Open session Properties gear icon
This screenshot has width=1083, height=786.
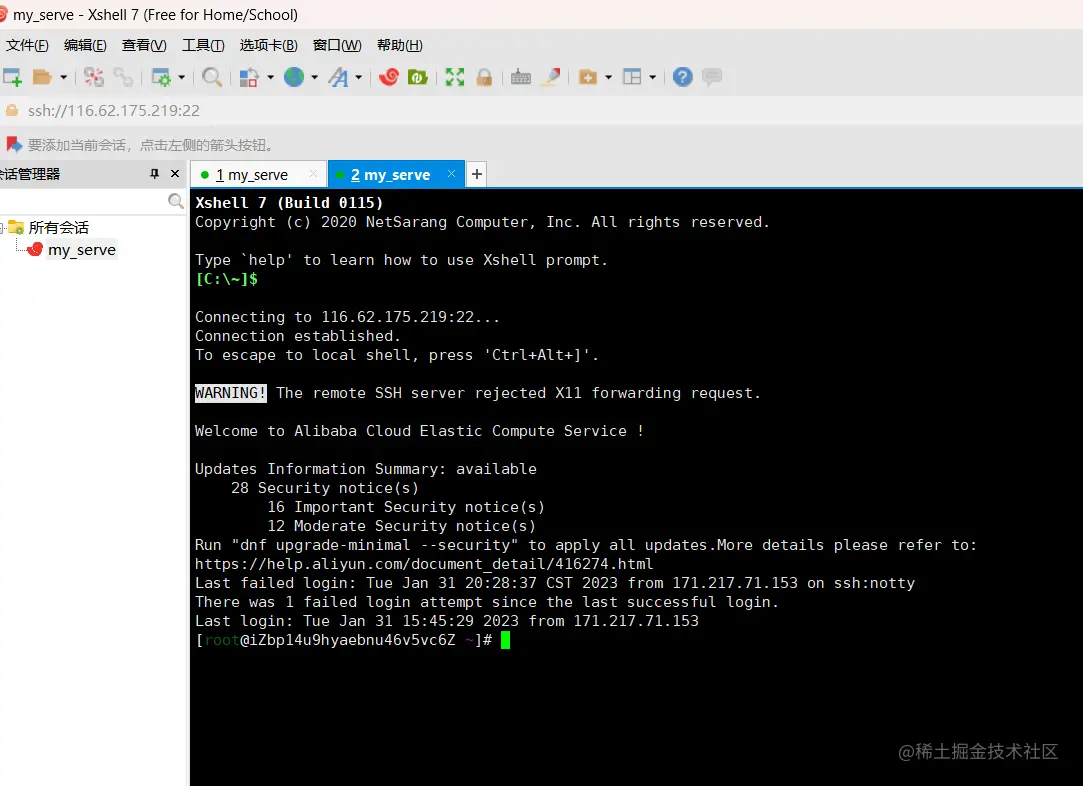coord(161,77)
